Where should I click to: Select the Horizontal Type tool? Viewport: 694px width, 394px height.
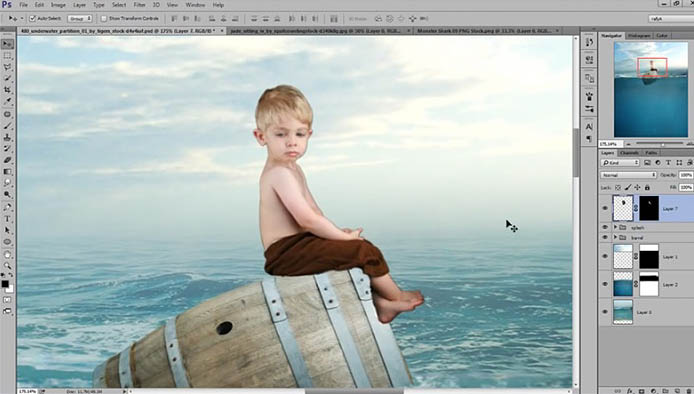(8, 219)
